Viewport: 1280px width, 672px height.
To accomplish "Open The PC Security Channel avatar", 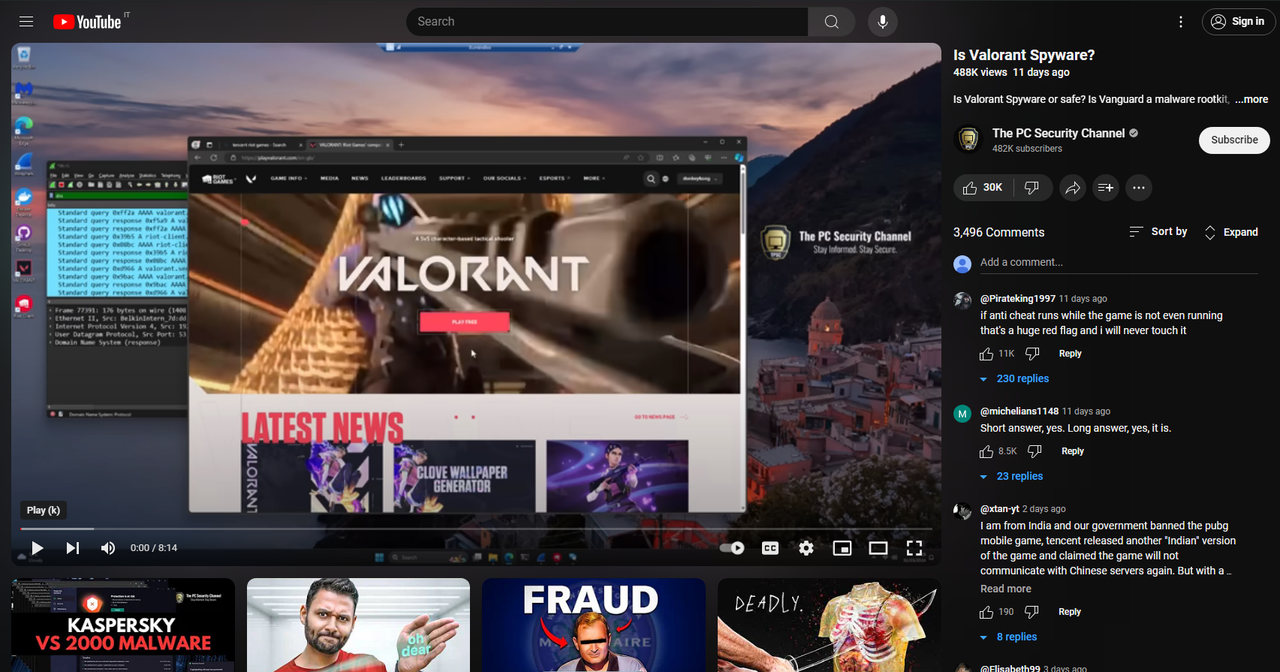I will point(967,139).
